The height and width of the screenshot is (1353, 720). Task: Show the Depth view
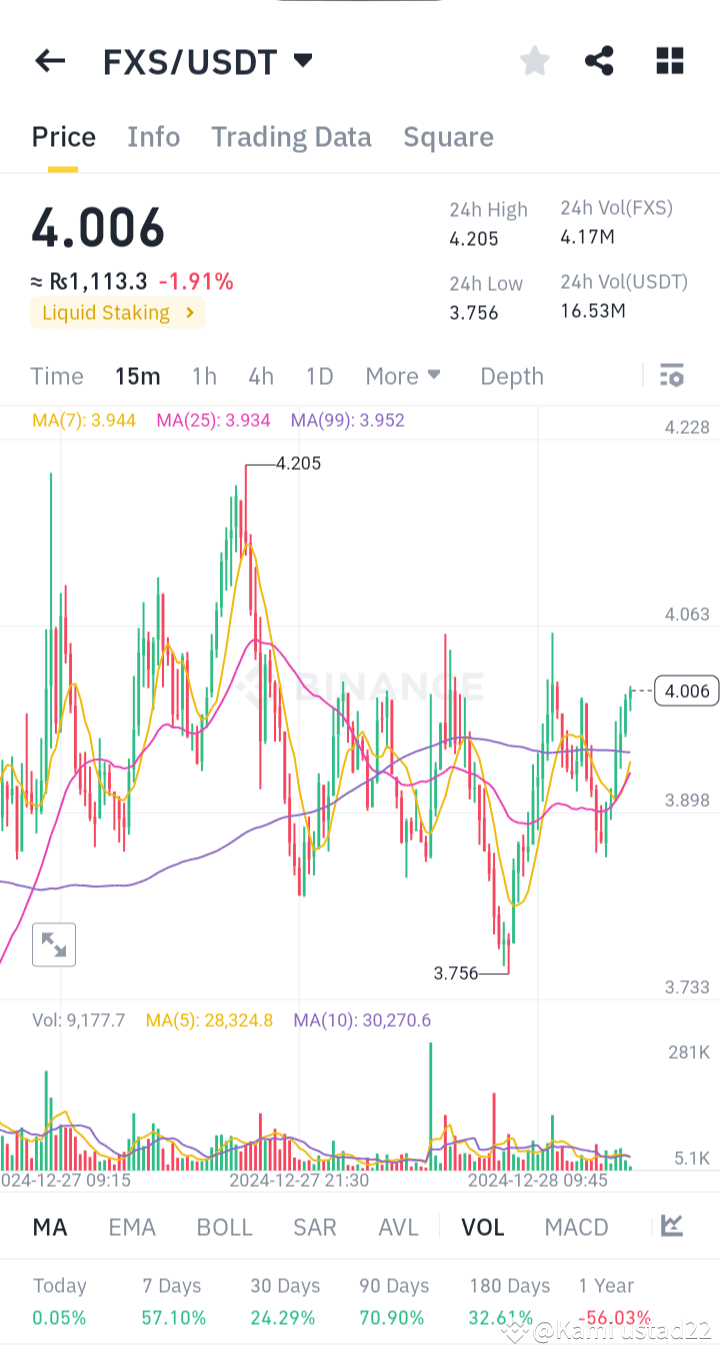tap(511, 376)
